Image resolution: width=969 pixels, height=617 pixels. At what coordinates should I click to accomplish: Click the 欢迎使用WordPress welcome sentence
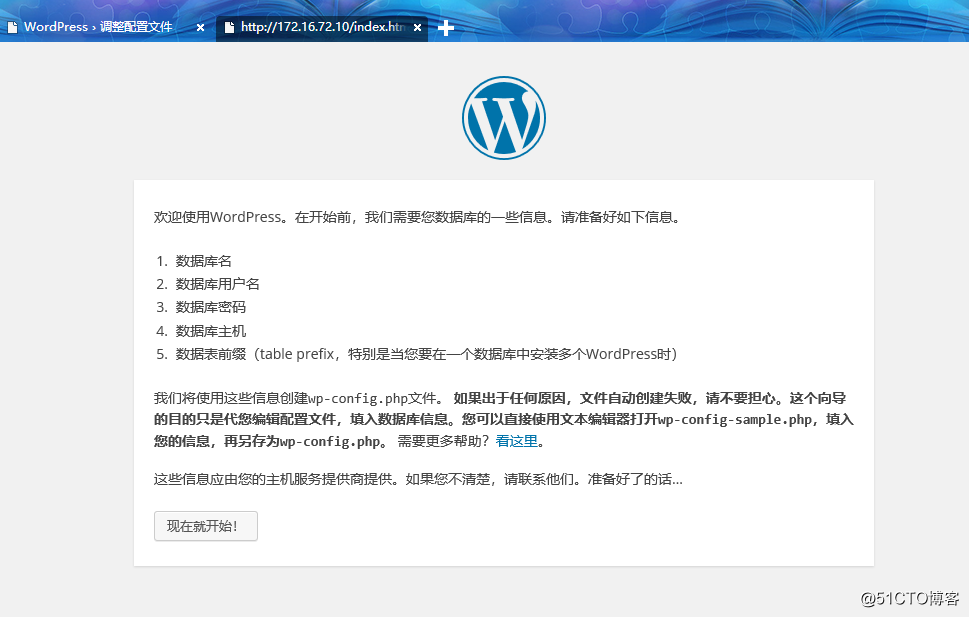click(x=417, y=217)
